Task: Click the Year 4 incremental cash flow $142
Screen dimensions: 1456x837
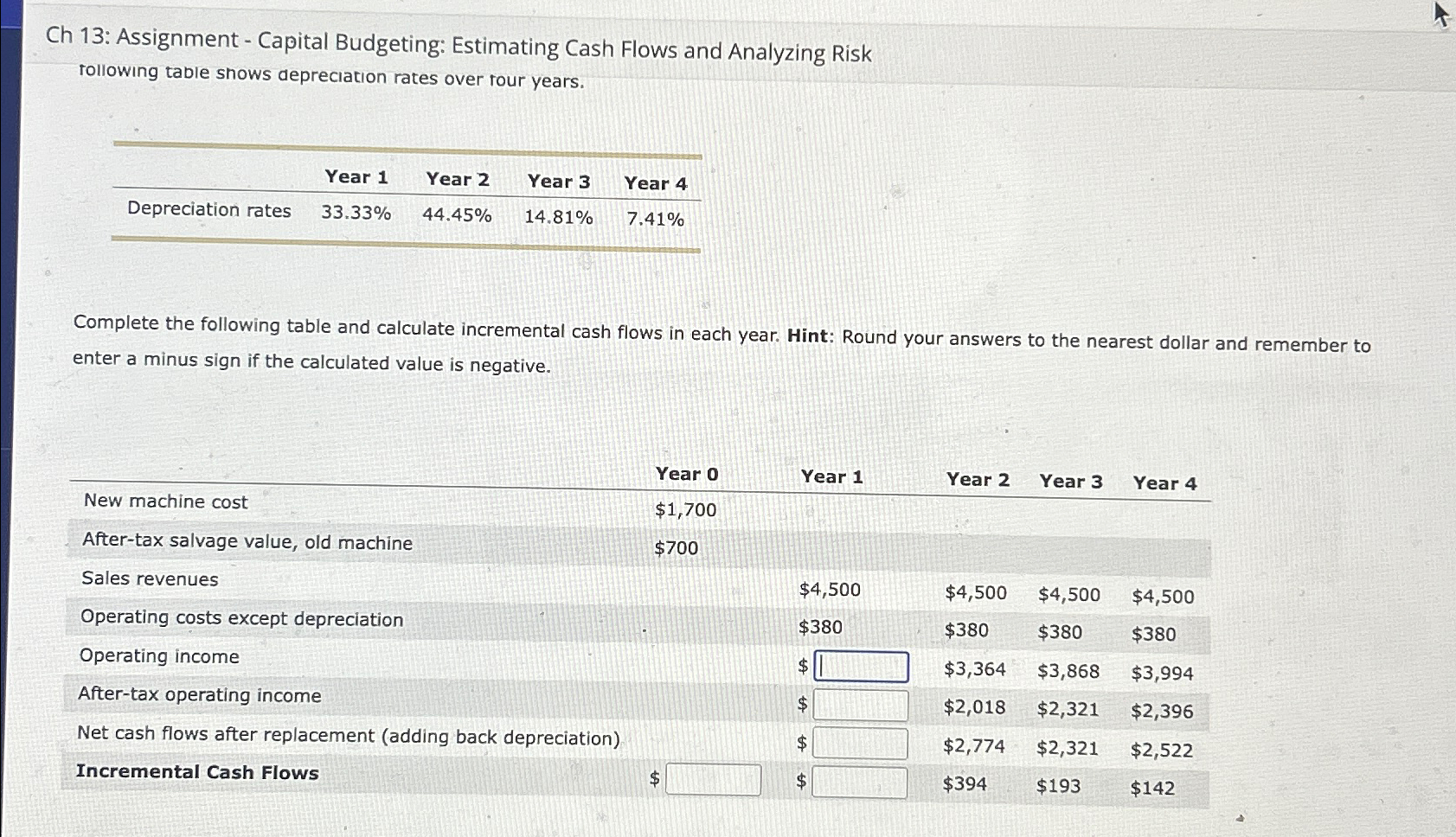Action: point(1155,788)
